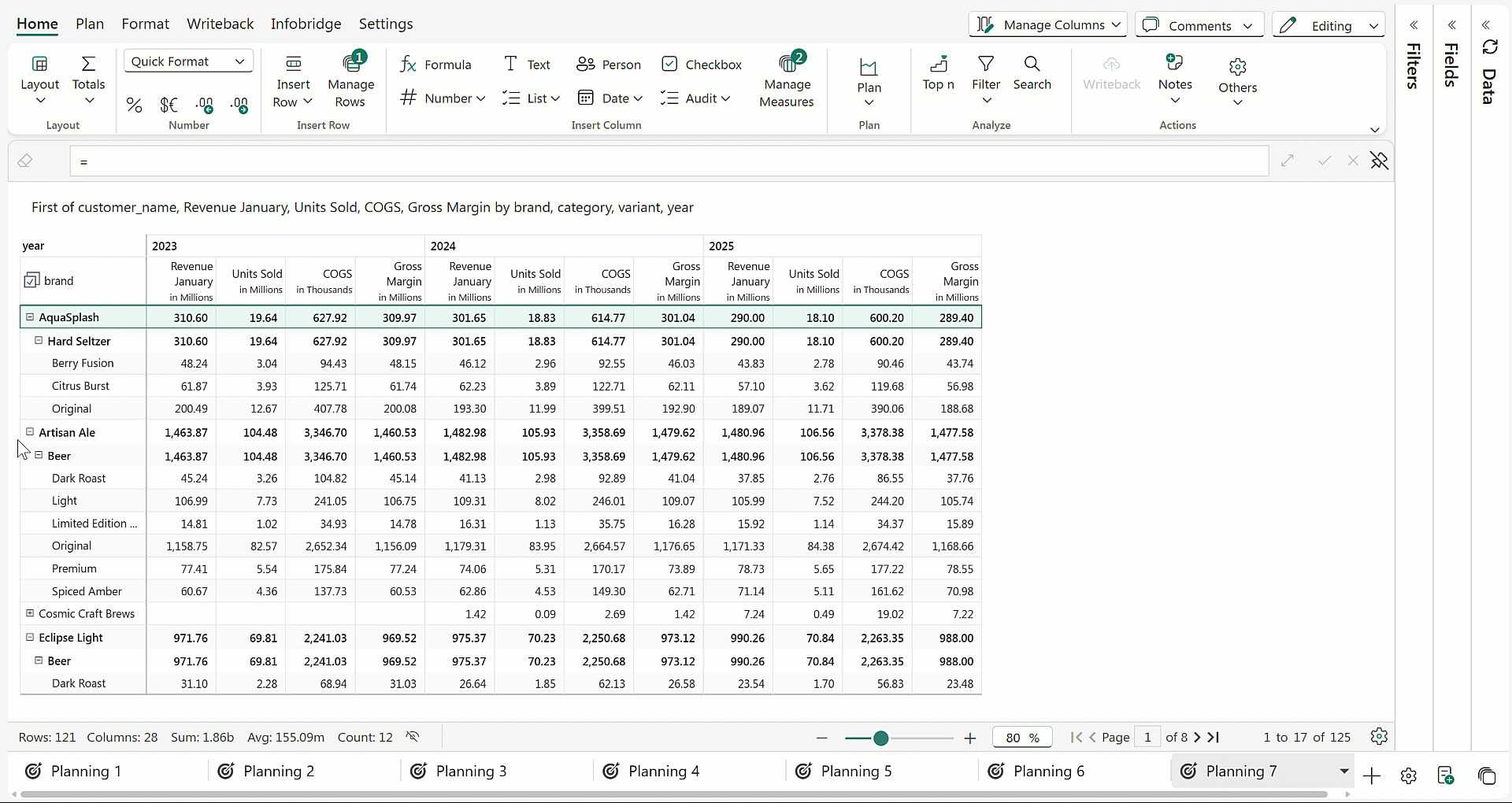Image resolution: width=1512 pixels, height=803 pixels.
Task: Click the percent format icon
Action: tap(135, 105)
